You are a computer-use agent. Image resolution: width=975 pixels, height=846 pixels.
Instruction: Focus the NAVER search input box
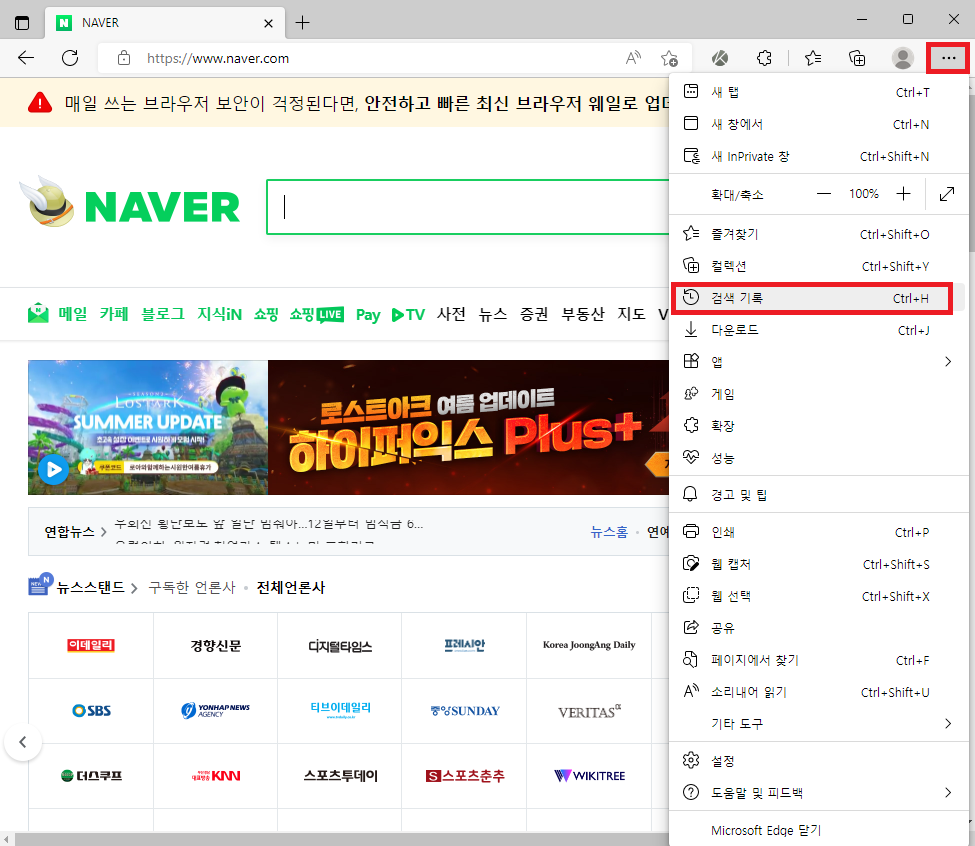[x=468, y=207]
